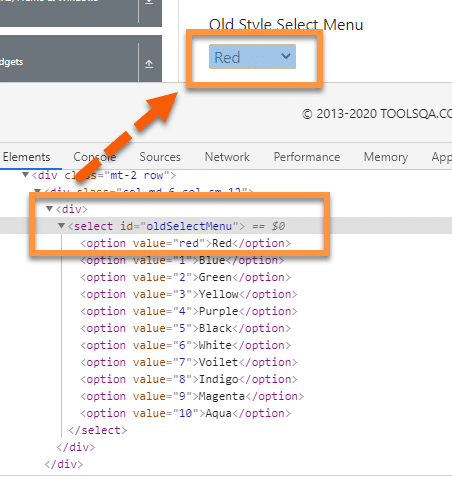The image size is (452, 478).
Task: Collapse the select oldSelectMenu node triangle
Action: pyautogui.click(x=61, y=226)
